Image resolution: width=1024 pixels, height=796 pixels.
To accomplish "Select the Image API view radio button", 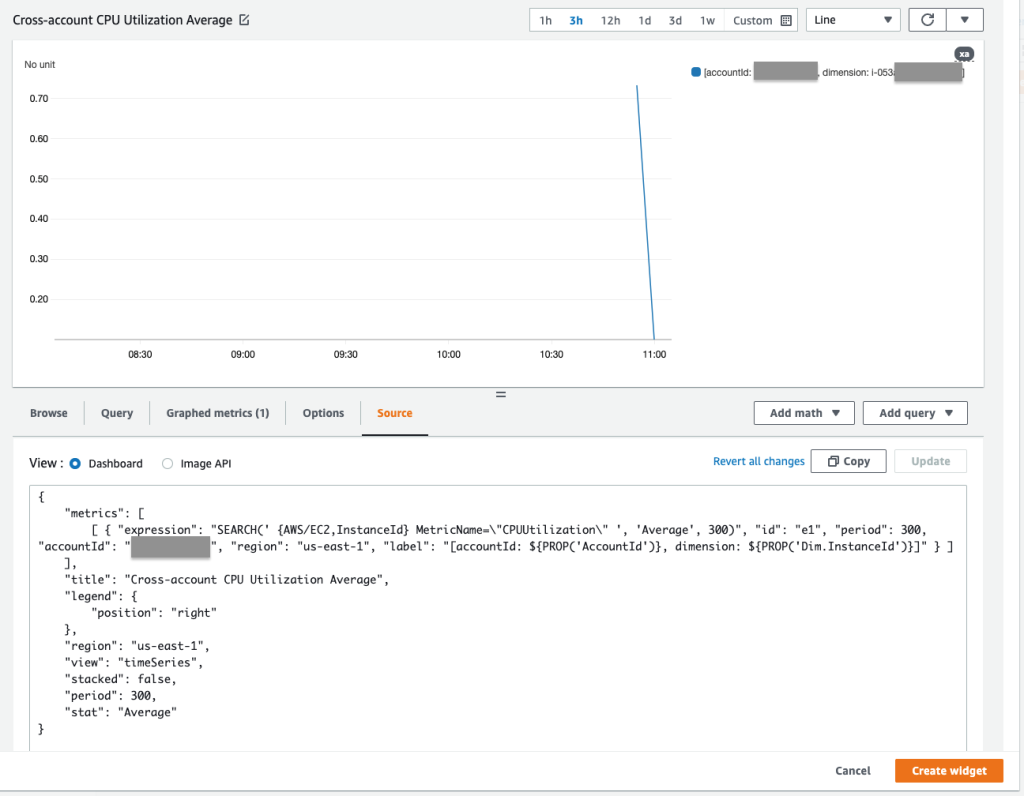I will (167, 463).
